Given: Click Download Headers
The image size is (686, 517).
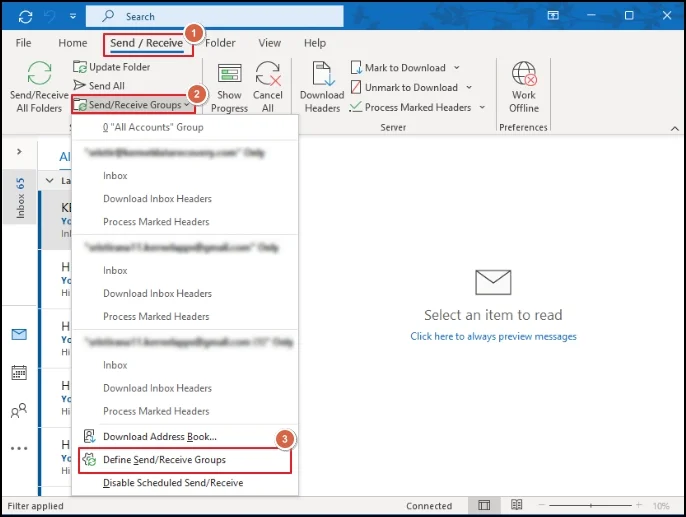Looking at the screenshot, I should coord(322,87).
